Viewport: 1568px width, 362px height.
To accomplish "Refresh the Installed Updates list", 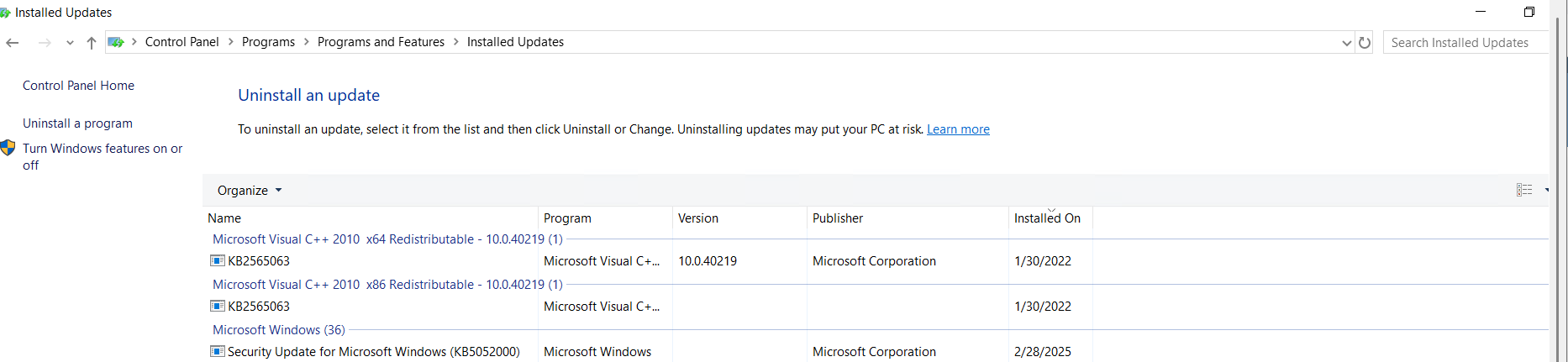I will tap(1365, 43).
